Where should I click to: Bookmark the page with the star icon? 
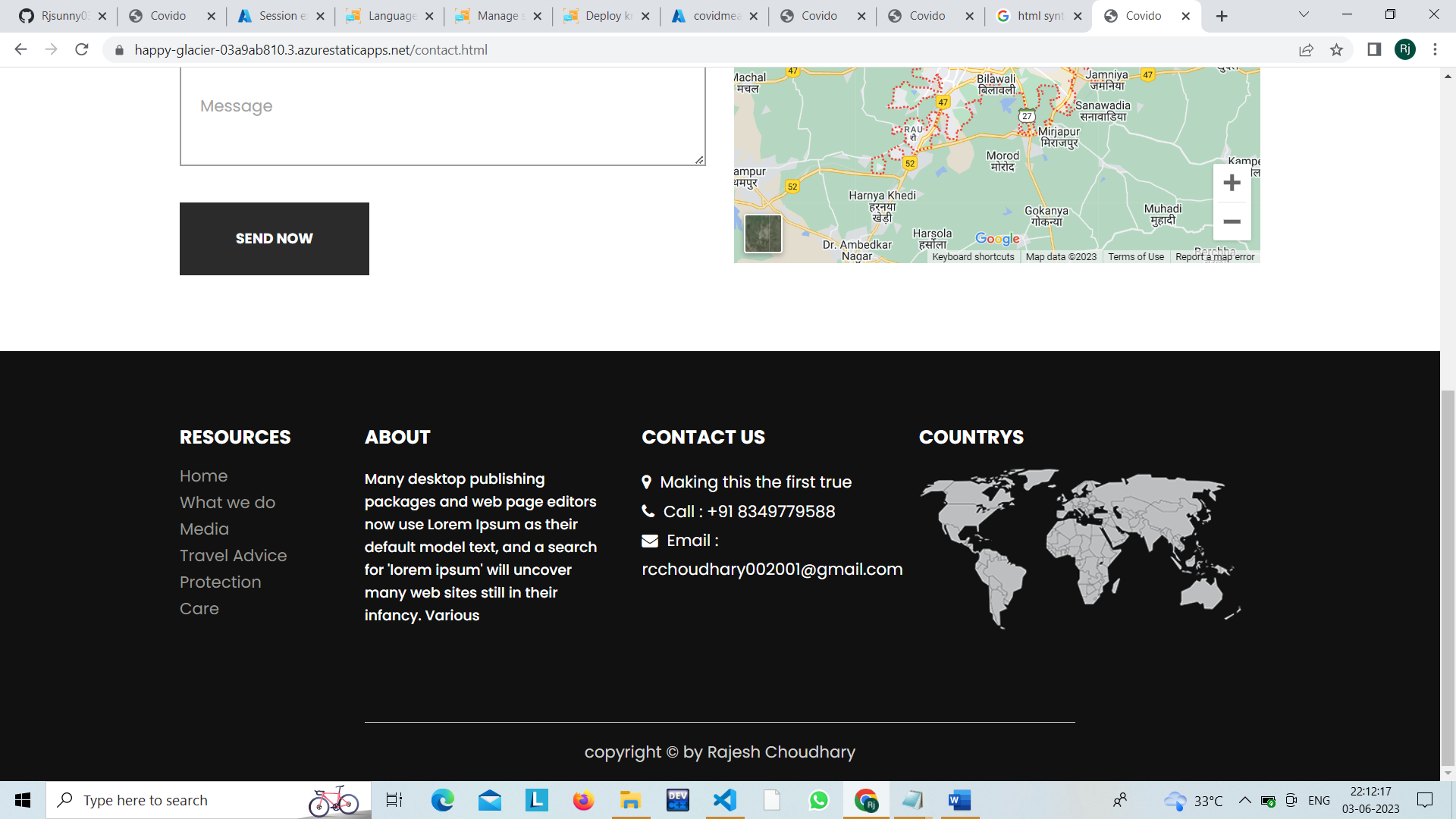tap(1337, 50)
